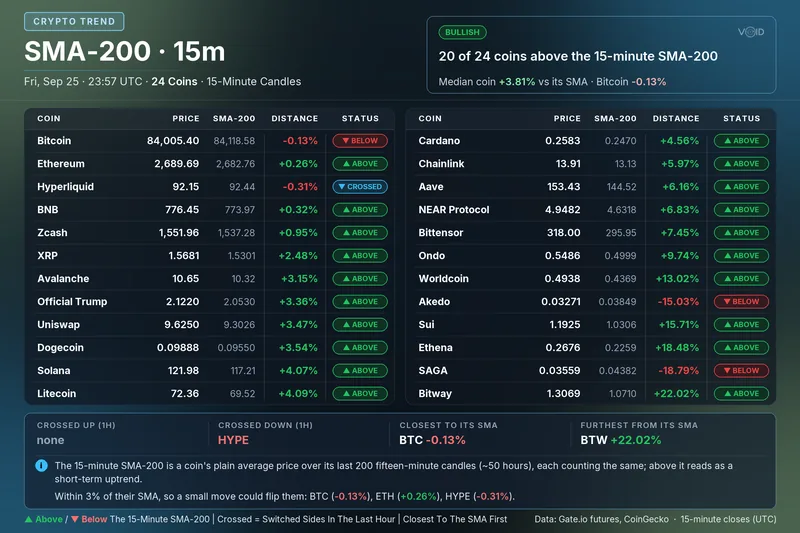Click Dogecoin's ABOVE status badge

[360, 347]
